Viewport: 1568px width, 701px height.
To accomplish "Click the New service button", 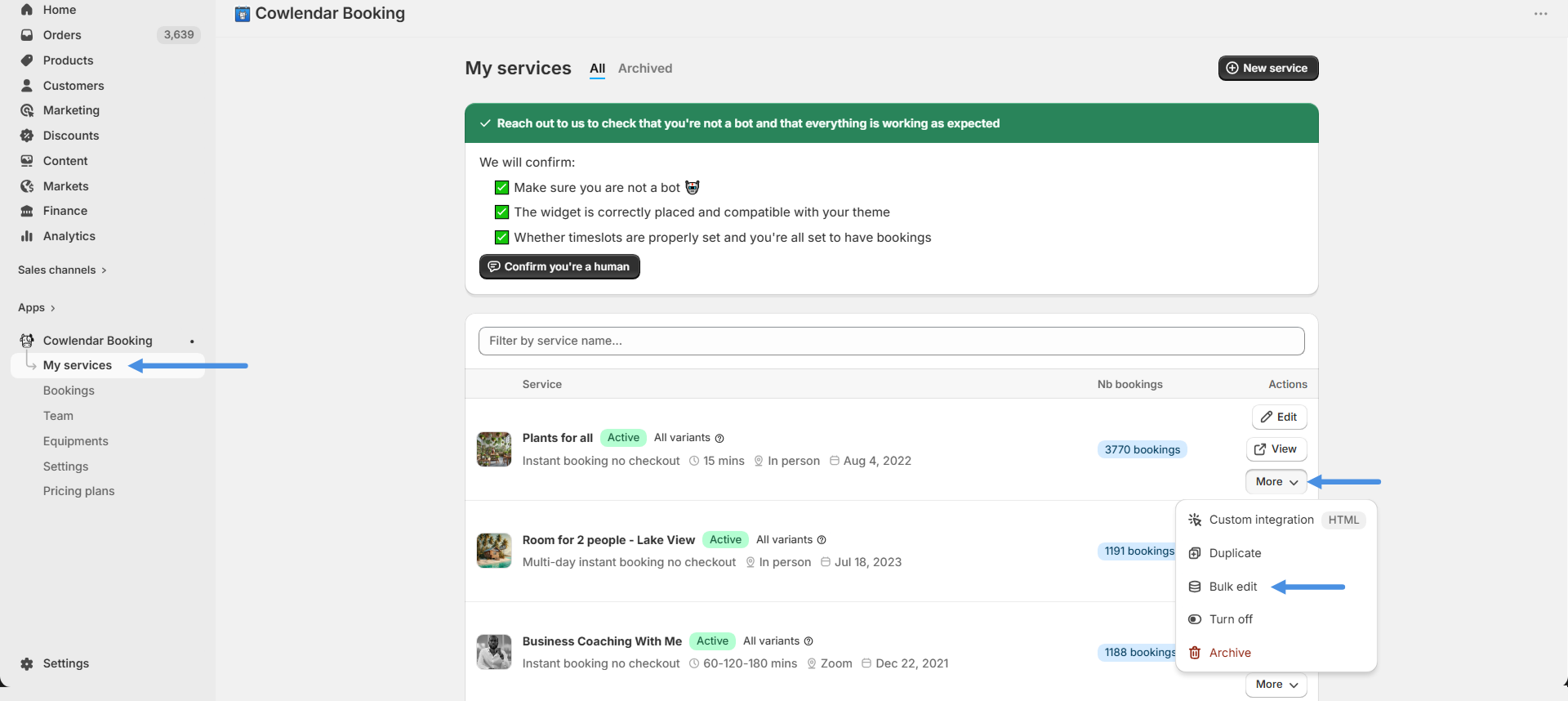I will [x=1267, y=69].
